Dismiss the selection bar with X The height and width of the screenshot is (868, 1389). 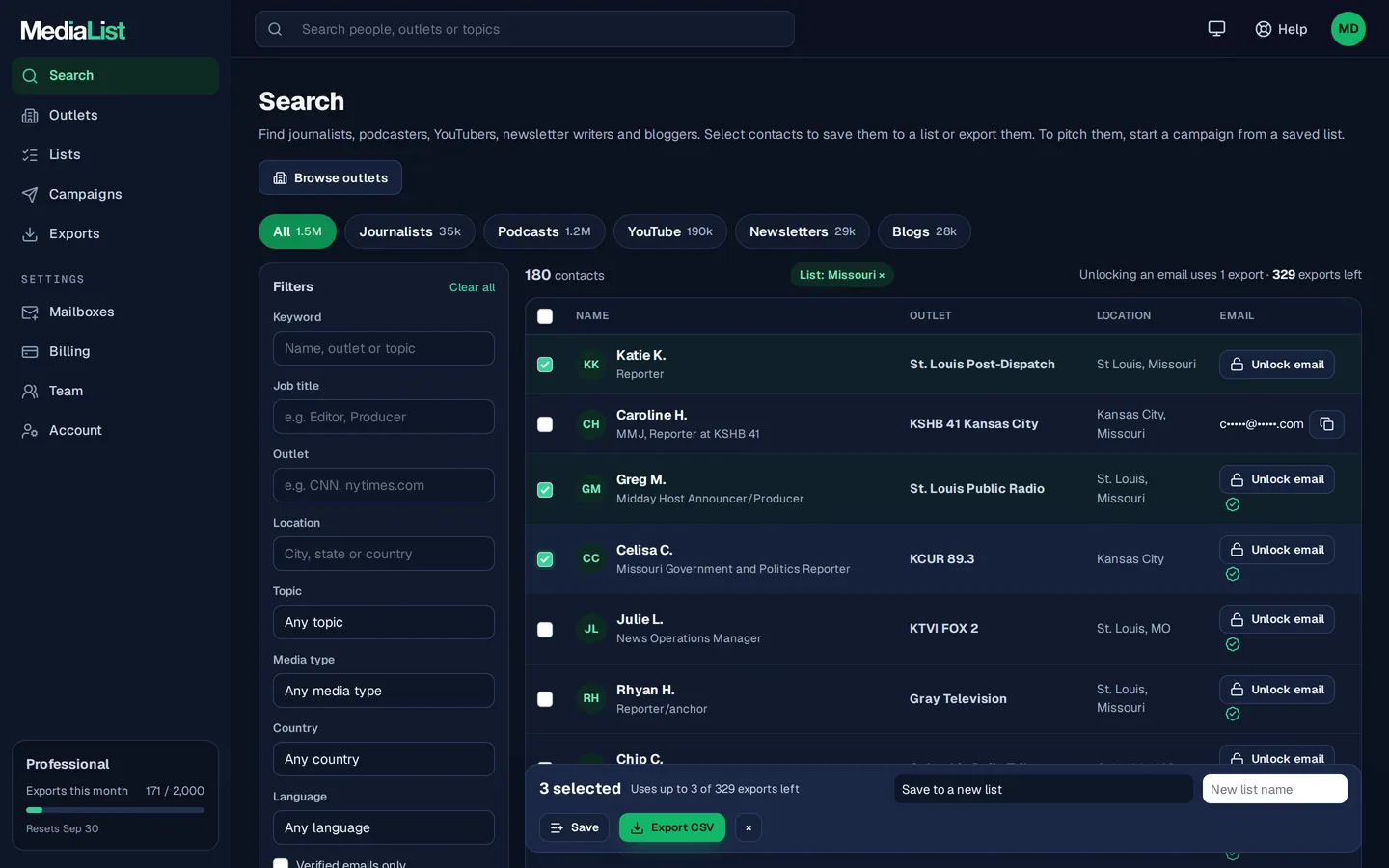tap(749, 827)
